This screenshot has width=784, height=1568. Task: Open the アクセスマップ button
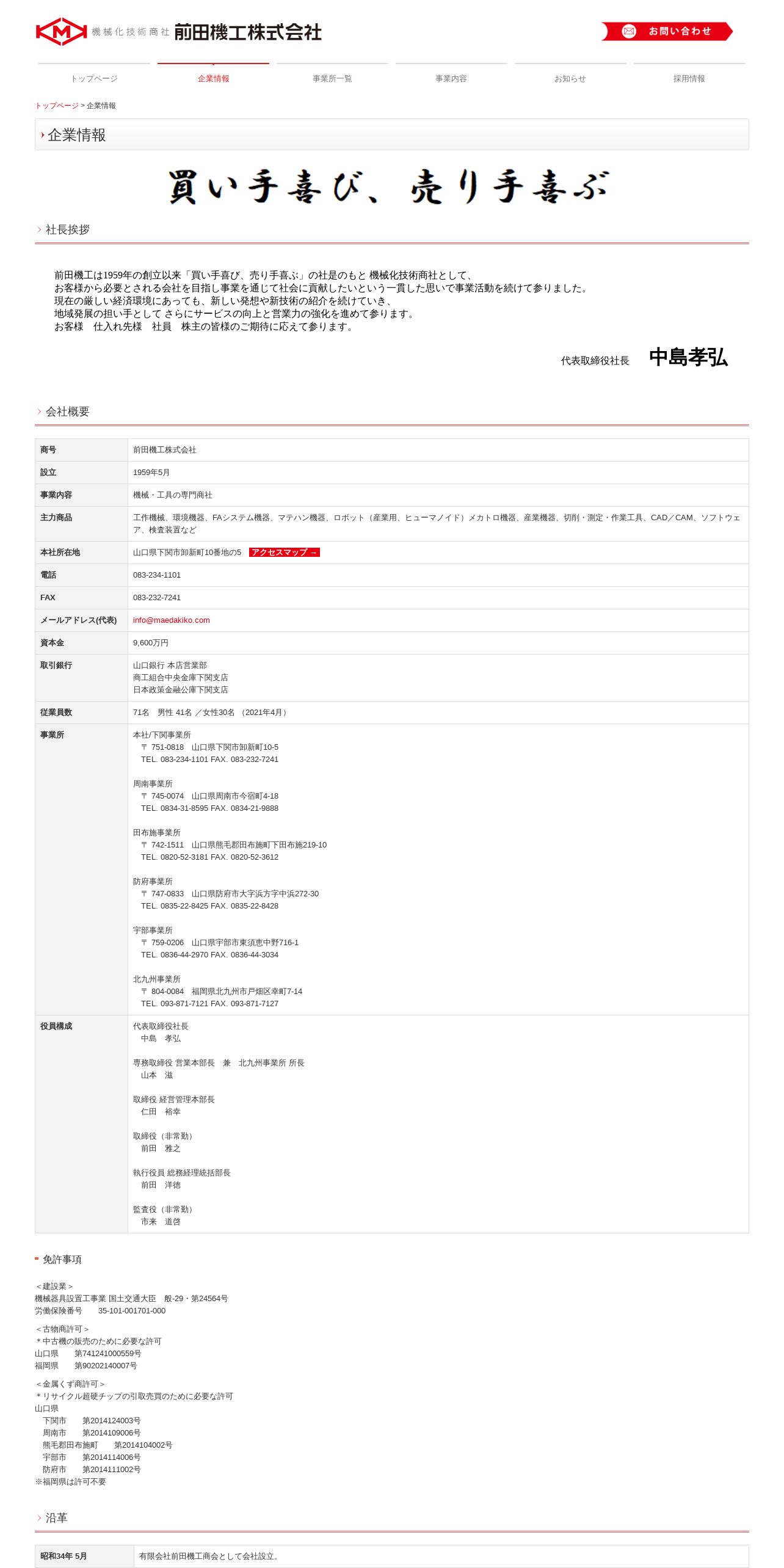(285, 552)
